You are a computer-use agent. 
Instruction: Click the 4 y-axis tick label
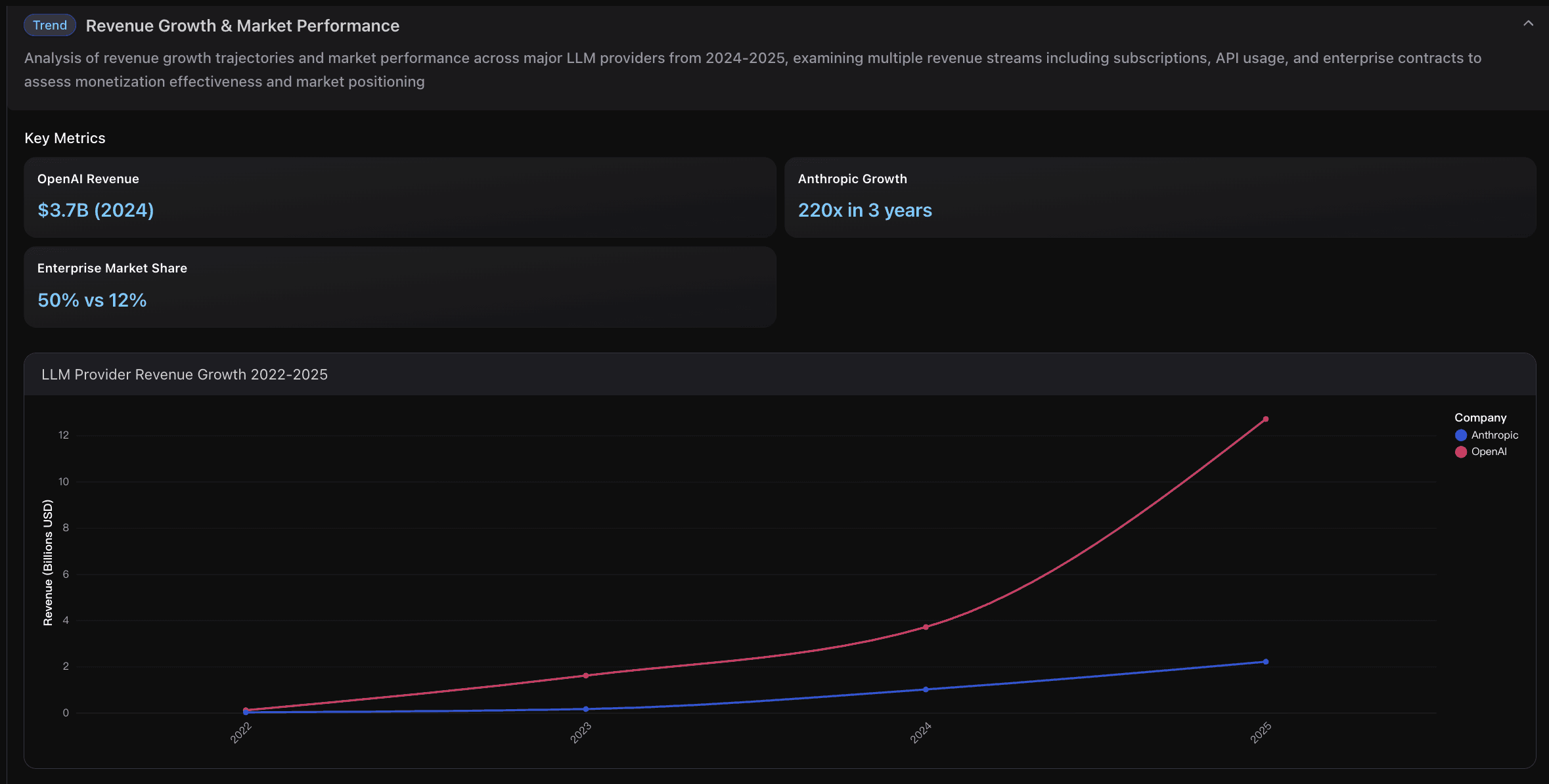66,621
